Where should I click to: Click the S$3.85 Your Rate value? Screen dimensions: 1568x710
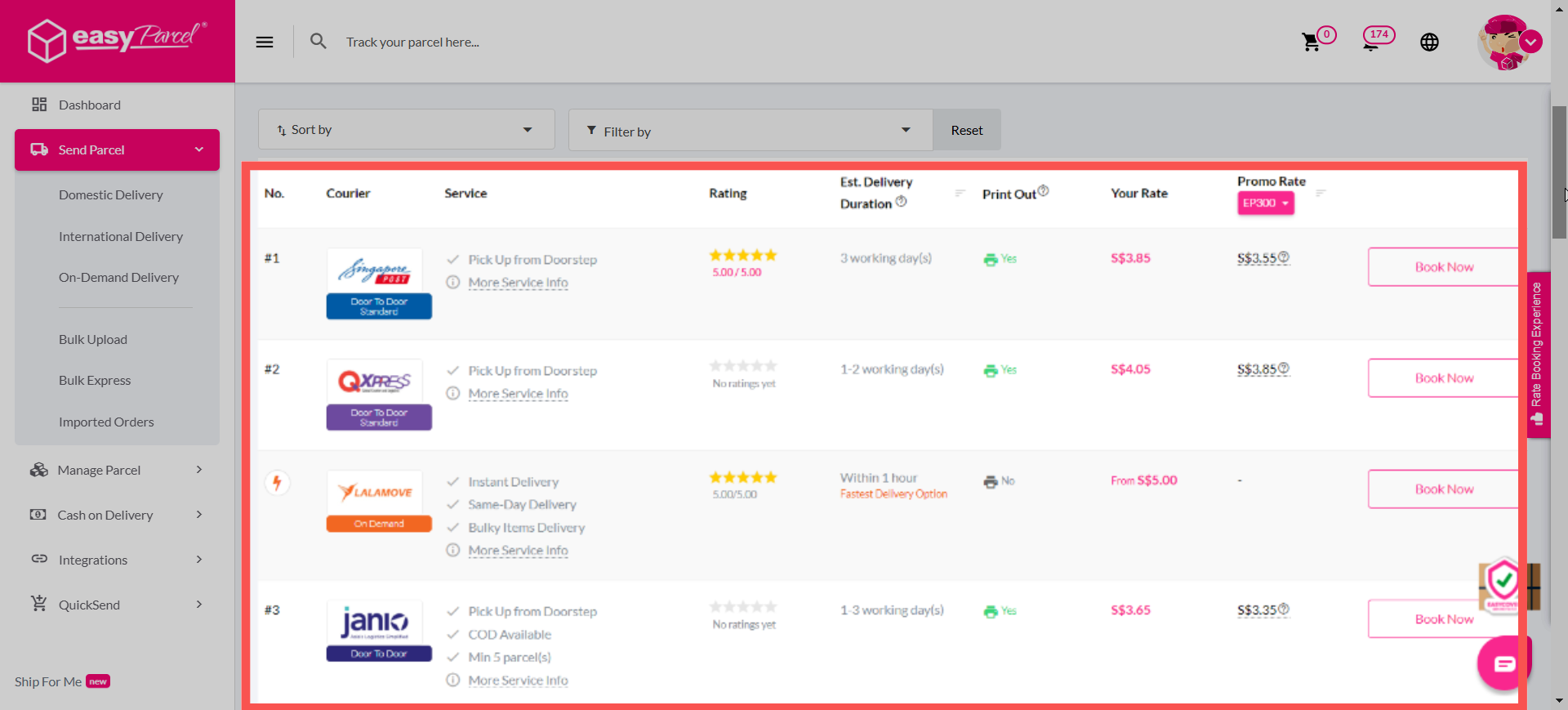[1130, 257]
